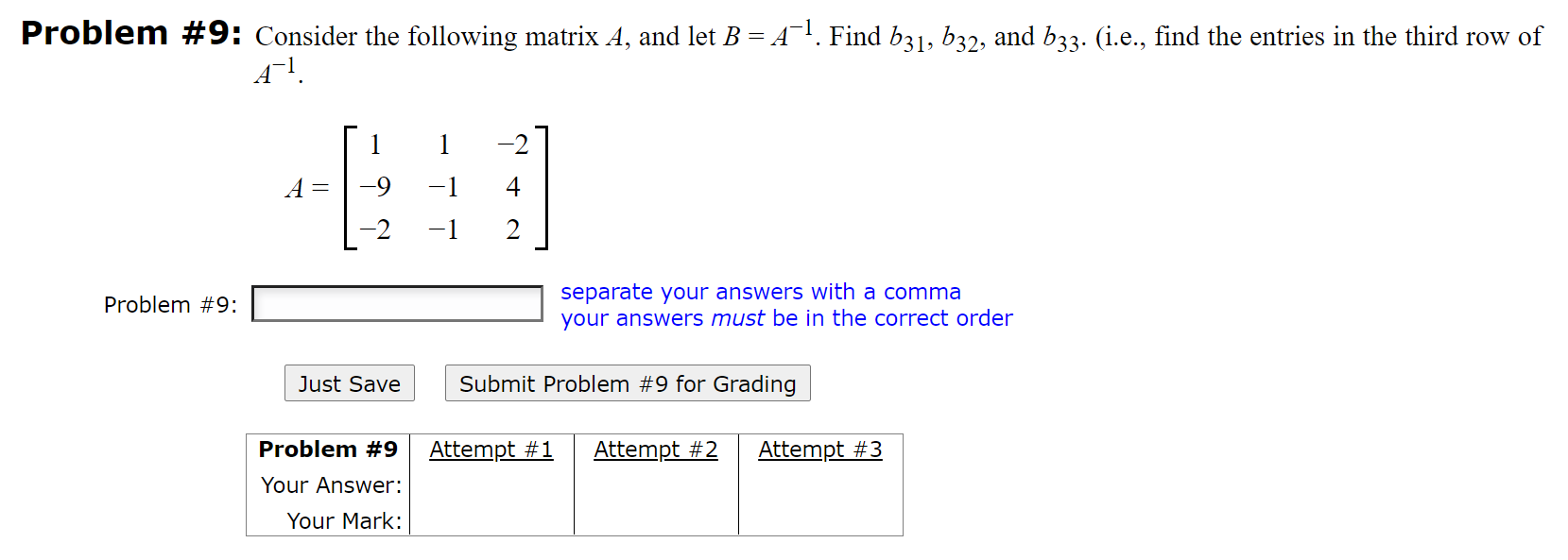The width and height of the screenshot is (1568, 560).
Task: Click the Problem #9 label beside the input
Action: click(171, 303)
